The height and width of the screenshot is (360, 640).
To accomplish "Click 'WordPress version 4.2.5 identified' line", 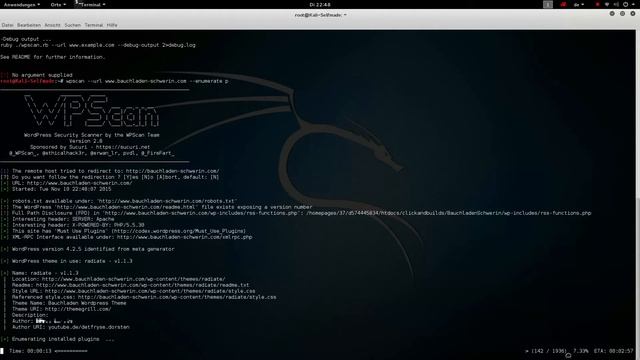I will 87,249.
